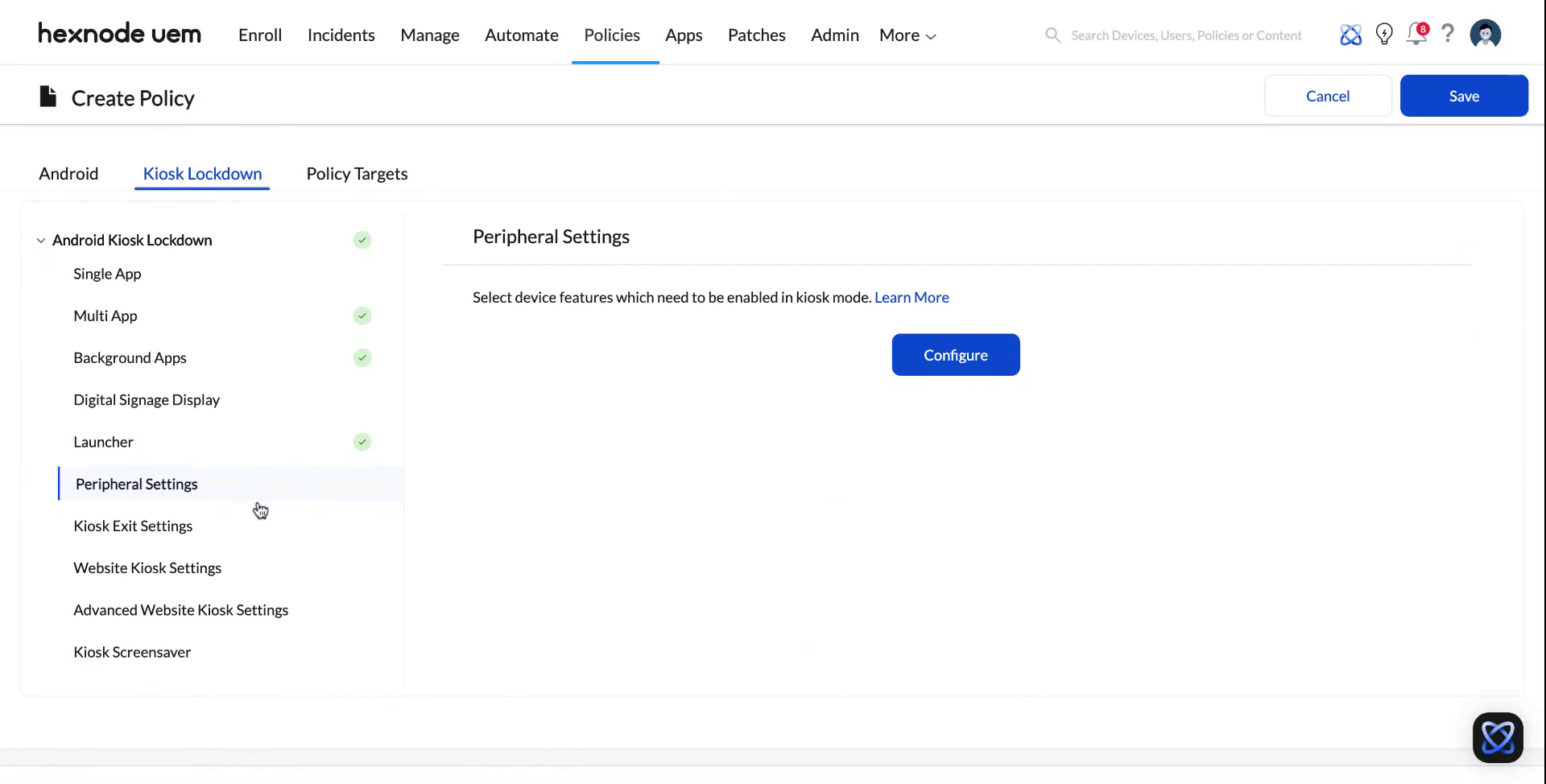Click the Hexnode atom icon near search
The height and width of the screenshot is (784, 1546).
pyautogui.click(x=1350, y=34)
